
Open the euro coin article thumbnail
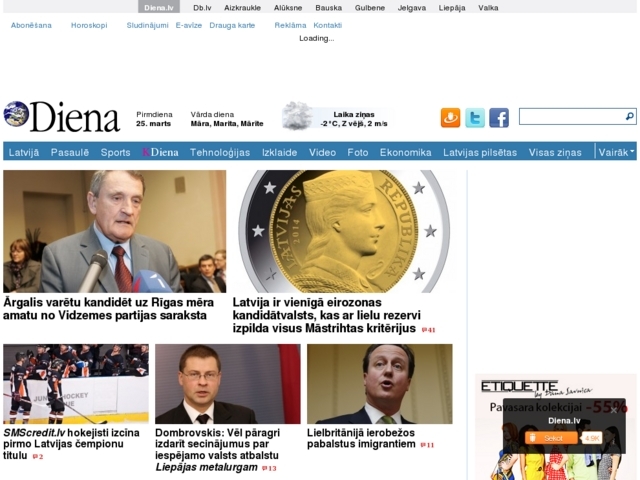[345, 231]
